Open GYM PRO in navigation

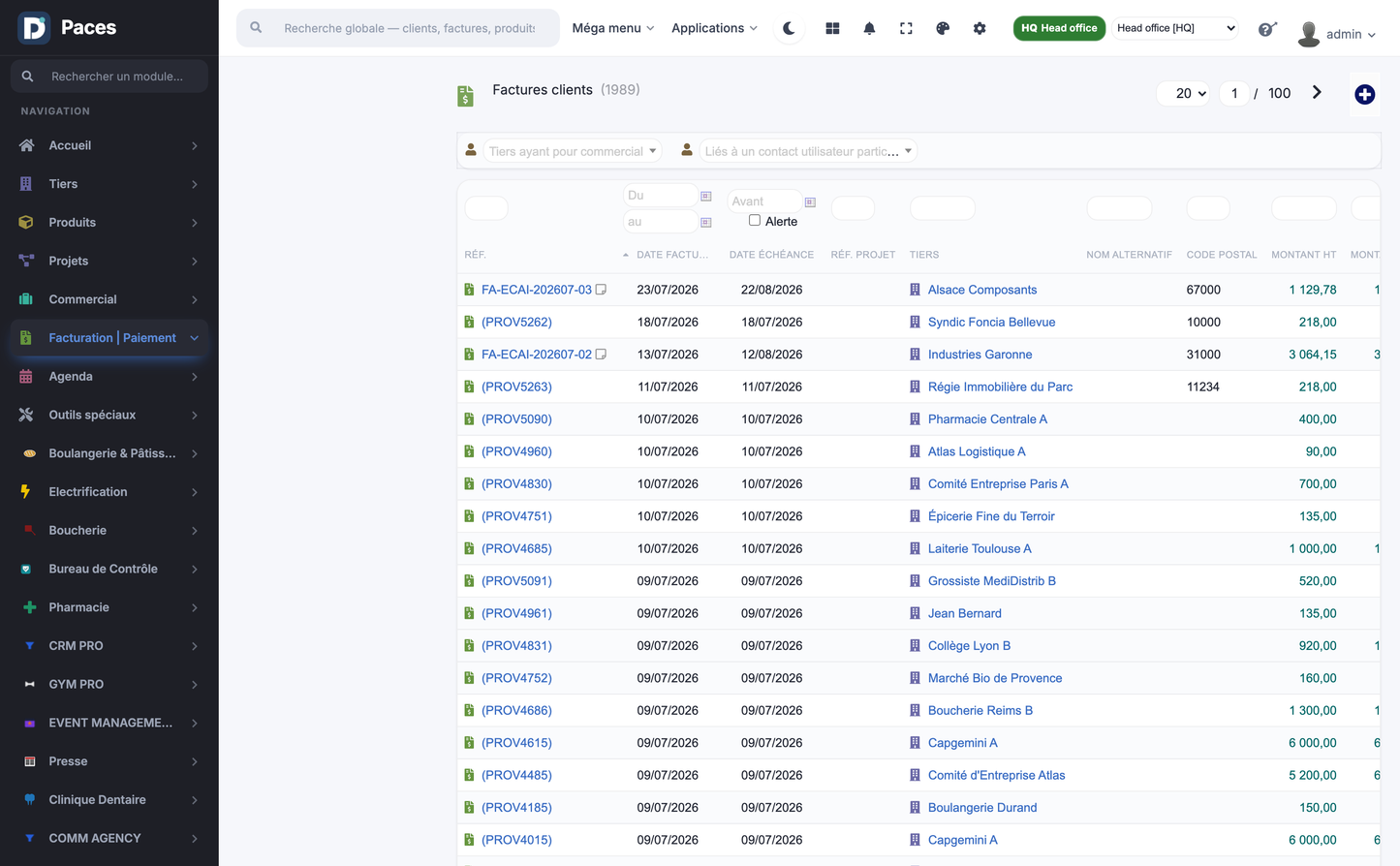(109, 684)
